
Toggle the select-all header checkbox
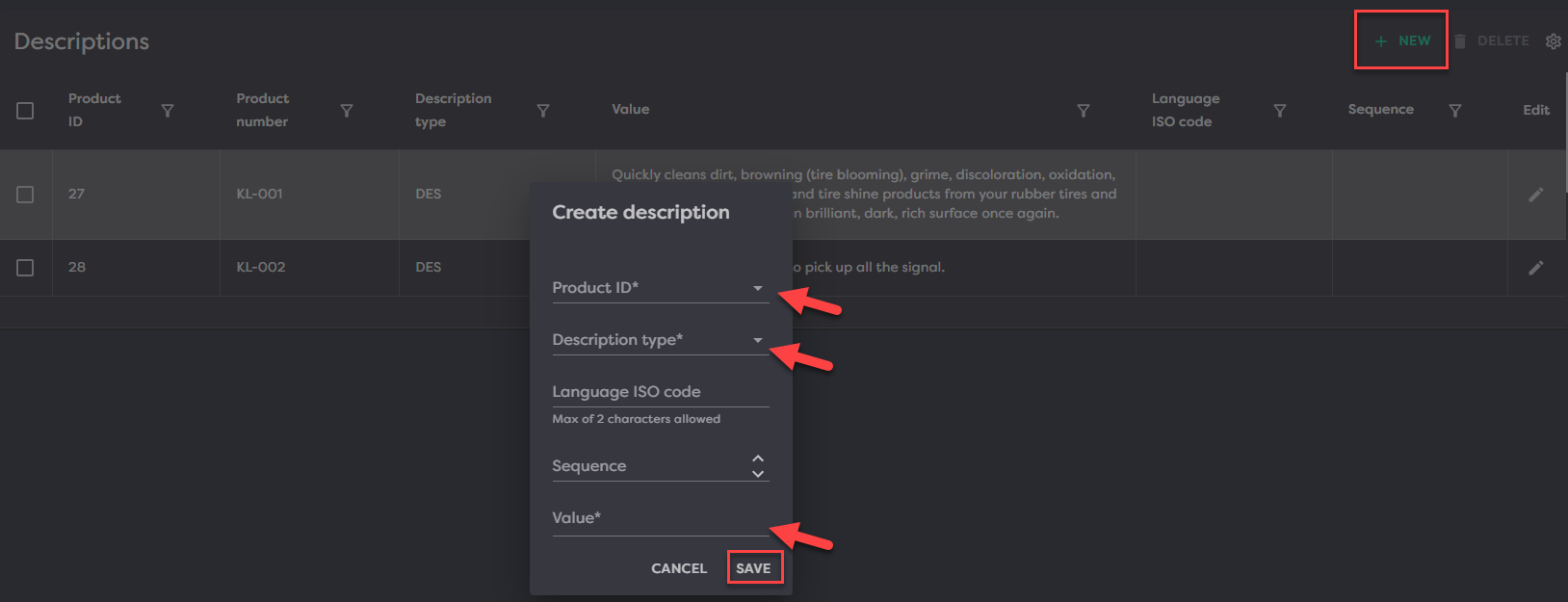(x=25, y=111)
